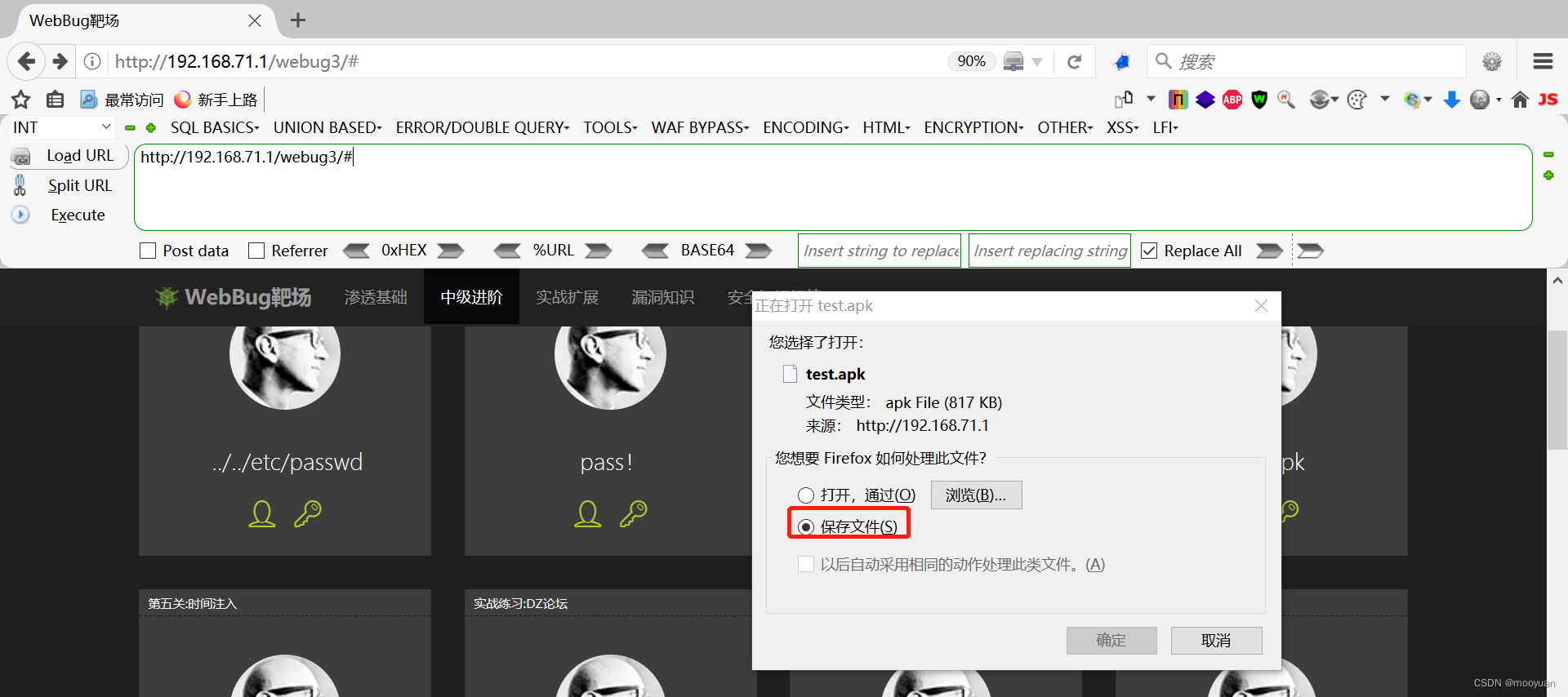Click 确定 to confirm the download
Viewport: 1568px width, 697px height.
tap(1111, 641)
